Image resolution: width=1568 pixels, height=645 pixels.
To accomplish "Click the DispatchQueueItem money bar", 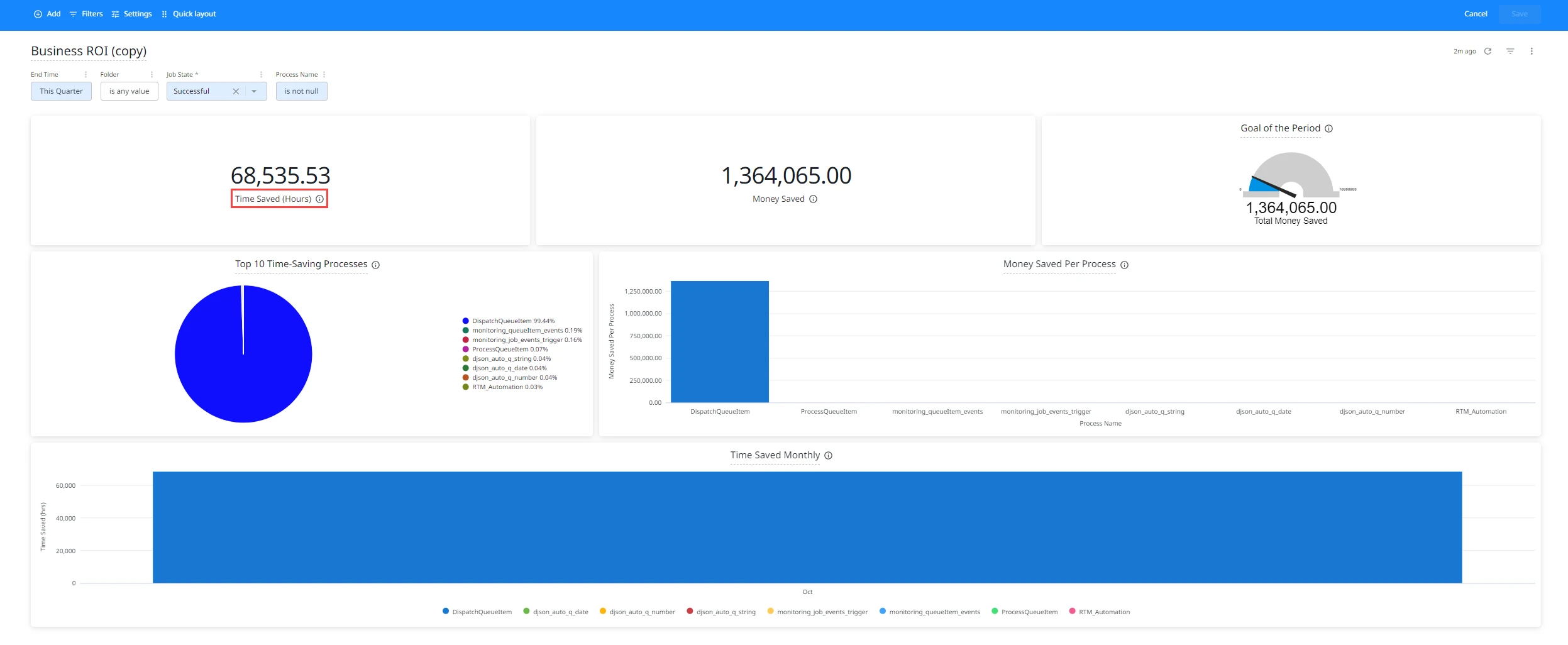I will (720, 341).
